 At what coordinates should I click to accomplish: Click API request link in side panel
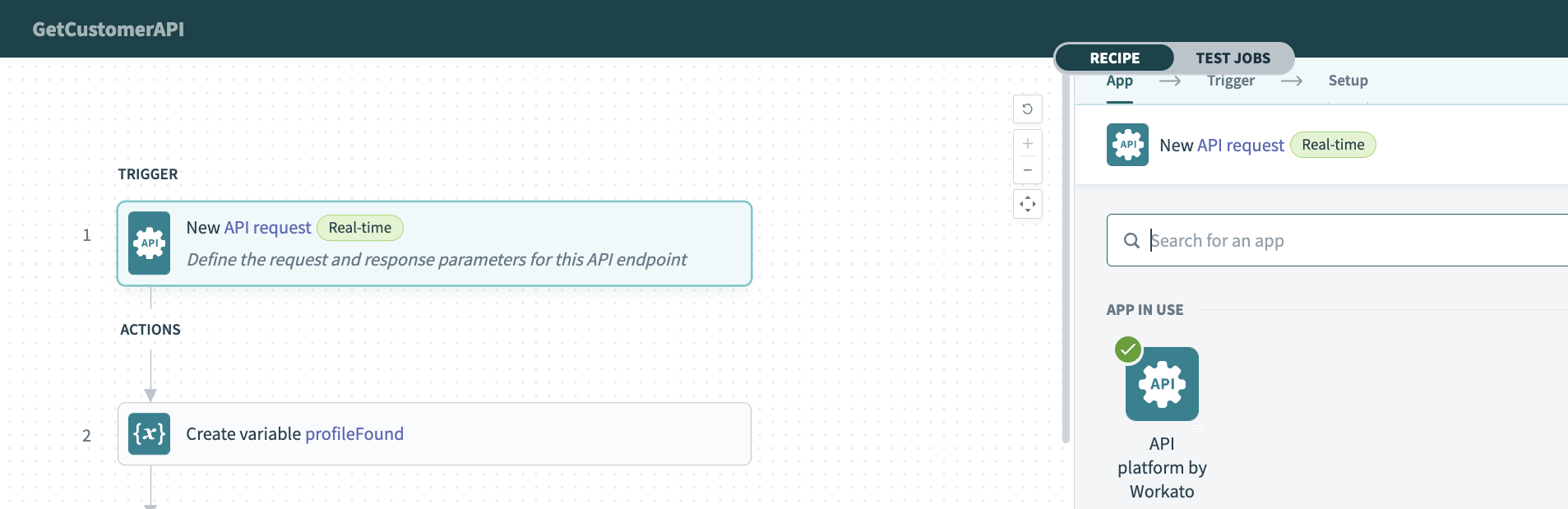point(1240,146)
